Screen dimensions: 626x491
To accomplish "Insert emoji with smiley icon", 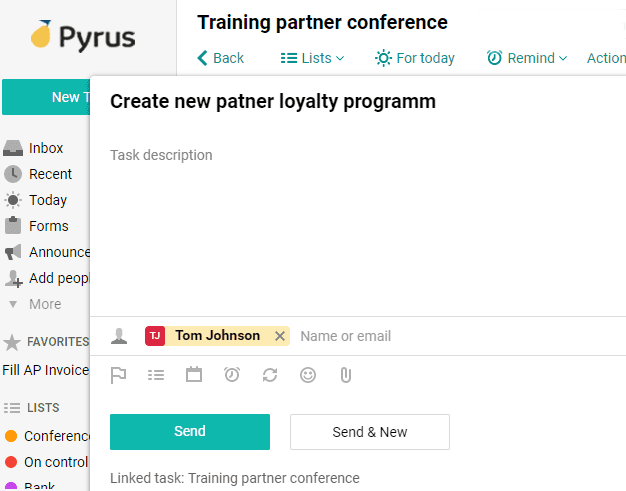I will point(308,375).
